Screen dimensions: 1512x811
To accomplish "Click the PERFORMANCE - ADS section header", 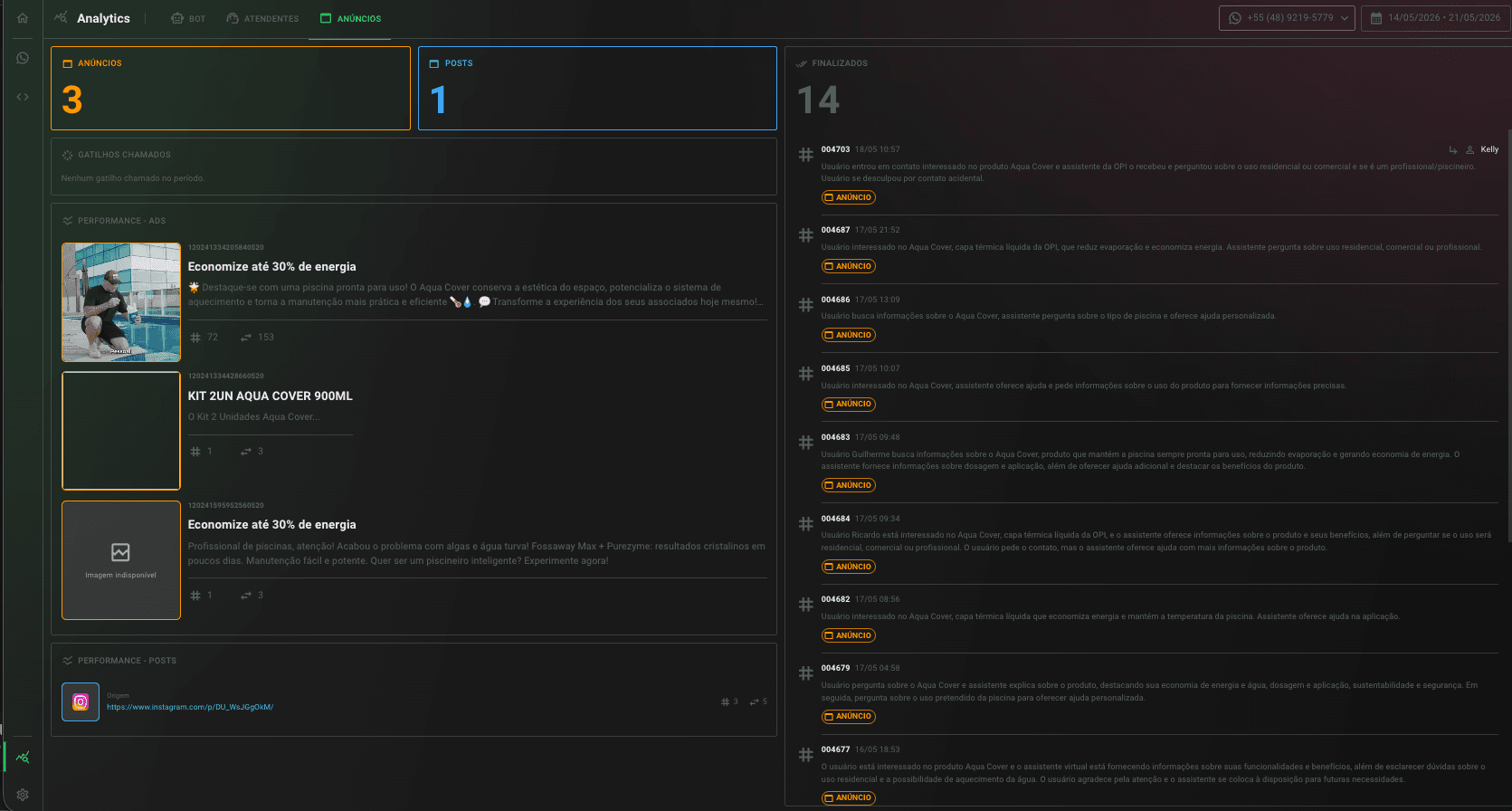I will pyautogui.click(x=121, y=221).
